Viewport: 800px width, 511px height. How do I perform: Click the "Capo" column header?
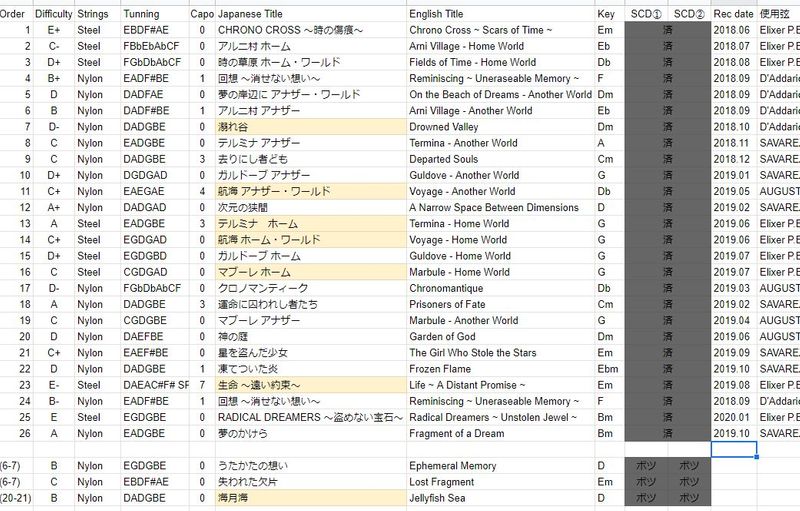201,15
